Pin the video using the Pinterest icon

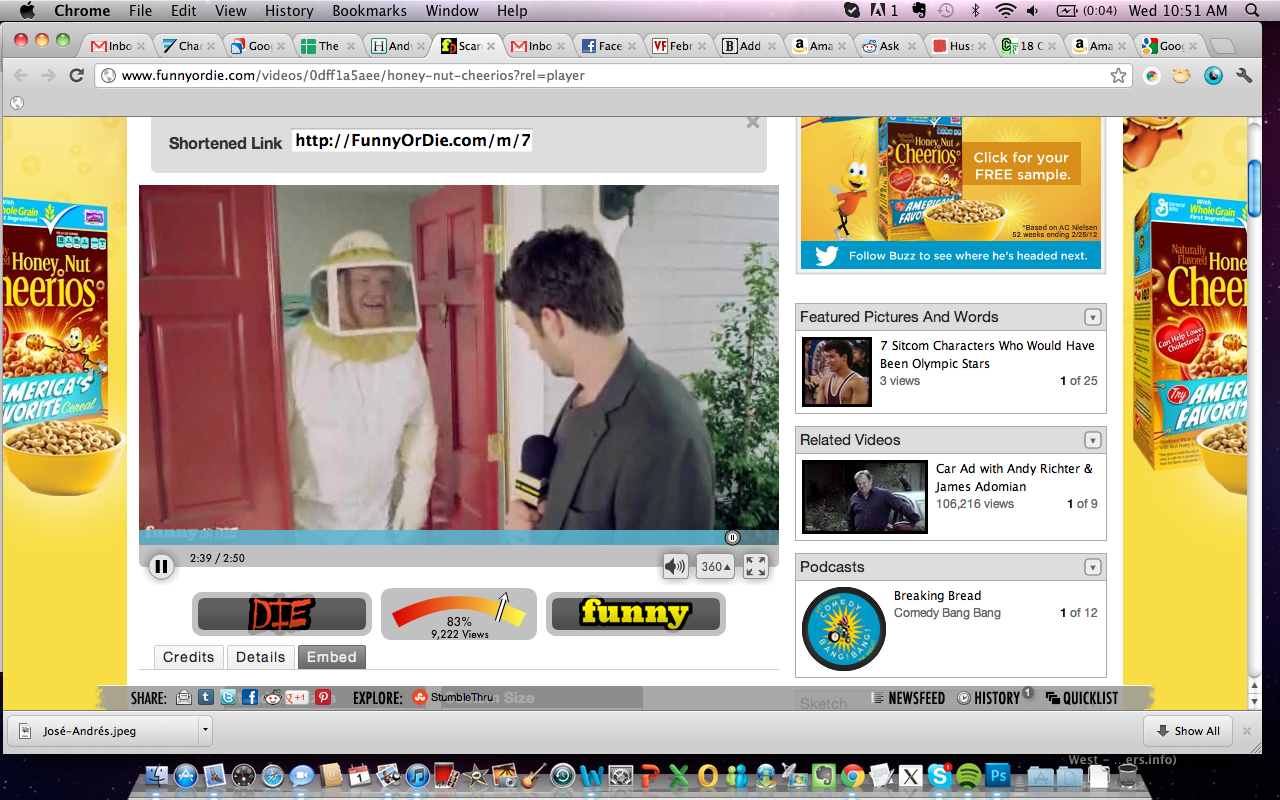pos(323,698)
